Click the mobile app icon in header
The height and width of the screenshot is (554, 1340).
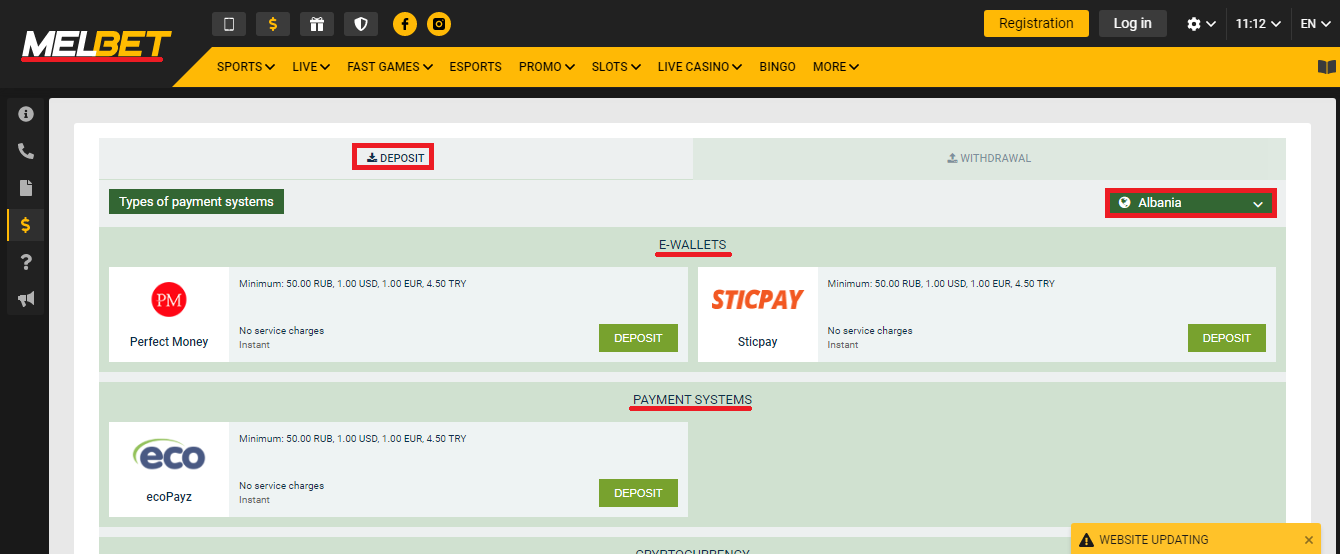click(x=229, y=24)
